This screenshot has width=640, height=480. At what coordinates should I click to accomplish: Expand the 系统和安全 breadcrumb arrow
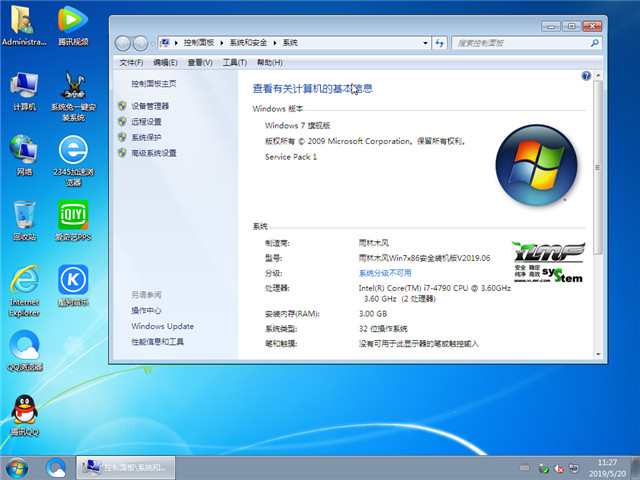(x=275, y=43)
